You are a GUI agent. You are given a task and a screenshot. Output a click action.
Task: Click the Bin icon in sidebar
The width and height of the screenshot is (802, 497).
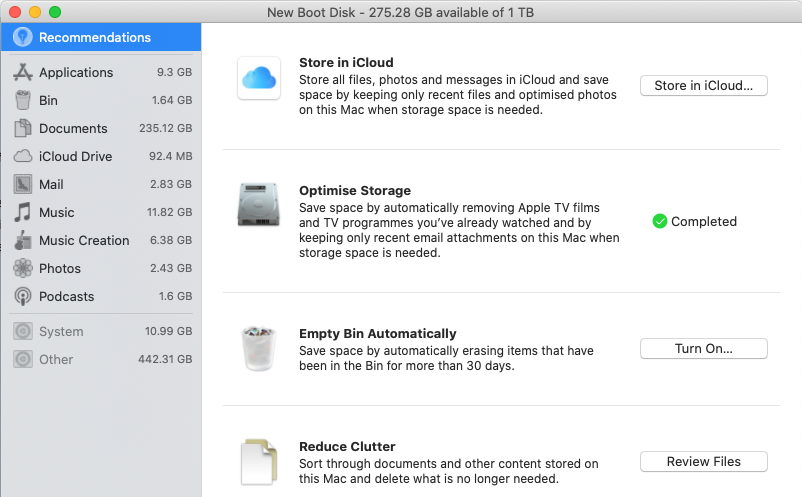(23, 100)
